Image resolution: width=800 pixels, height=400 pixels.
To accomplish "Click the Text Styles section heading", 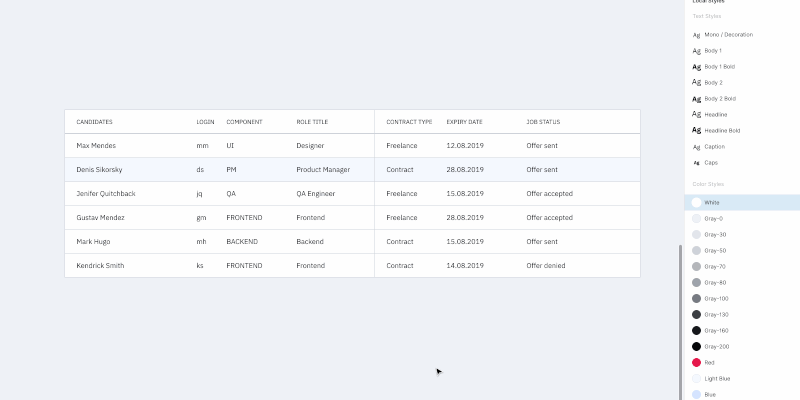I will coord(706,16).
